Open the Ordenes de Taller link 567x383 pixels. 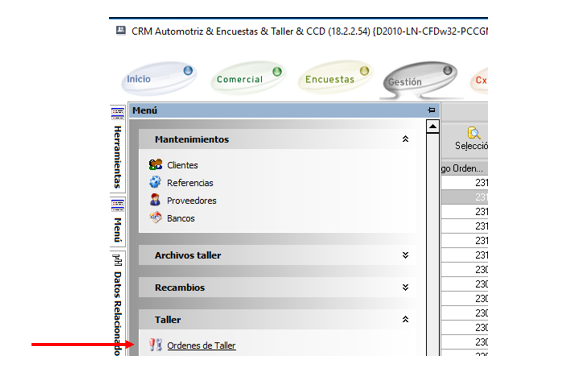pos(201,346)
